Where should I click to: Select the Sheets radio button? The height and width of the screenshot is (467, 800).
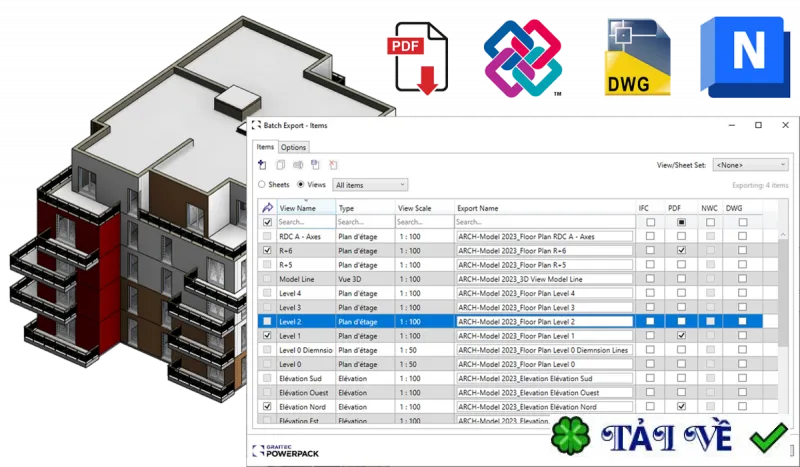(262, 184)
